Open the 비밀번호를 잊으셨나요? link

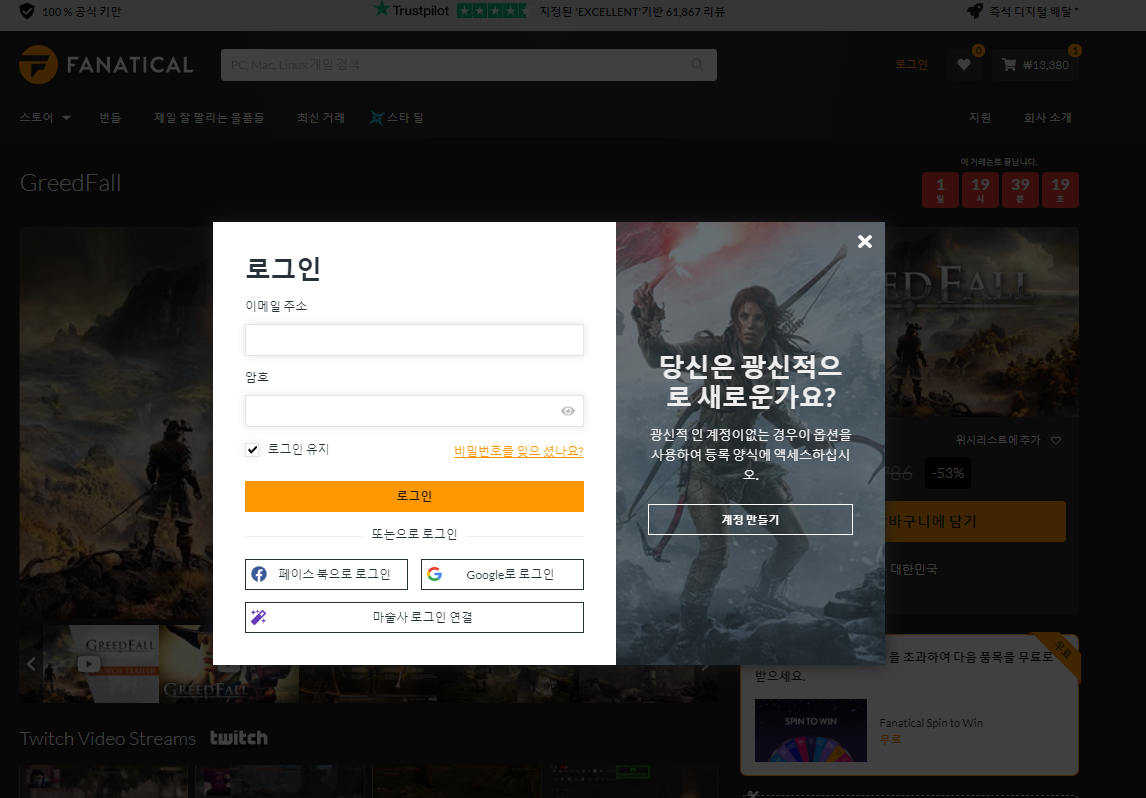[519, 451]
